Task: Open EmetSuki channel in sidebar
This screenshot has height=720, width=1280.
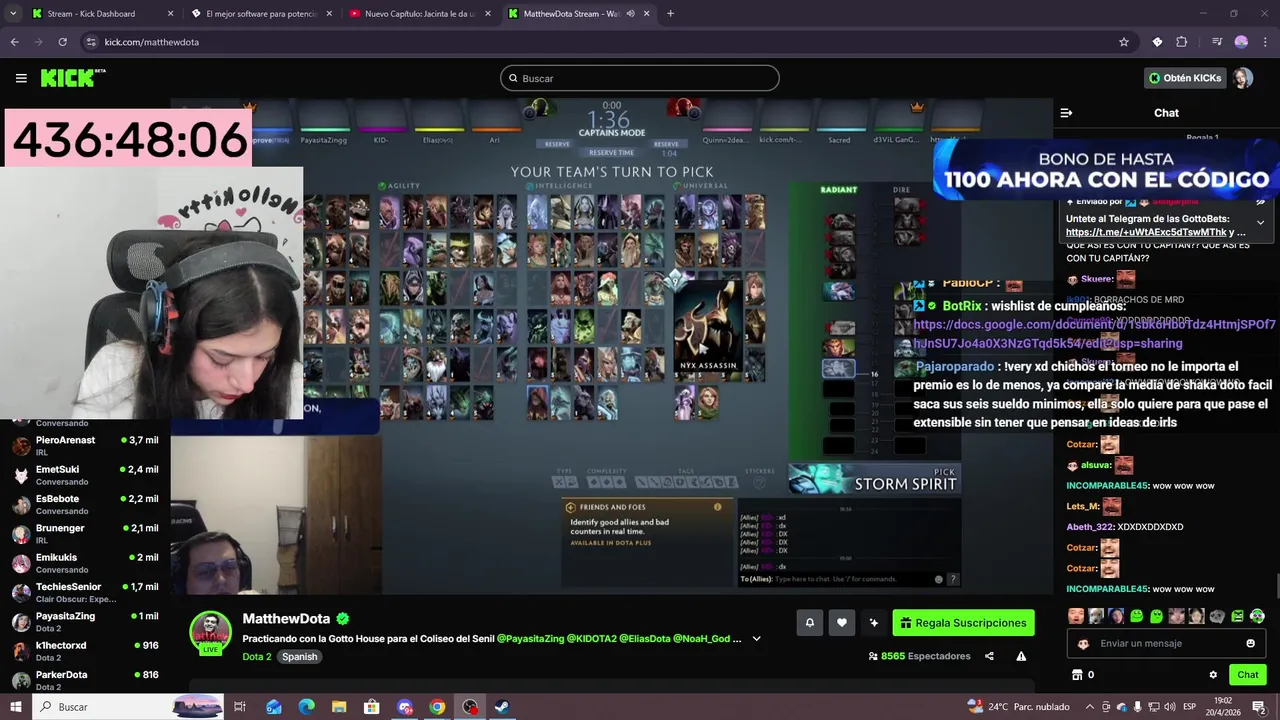Action: (85, 475)
